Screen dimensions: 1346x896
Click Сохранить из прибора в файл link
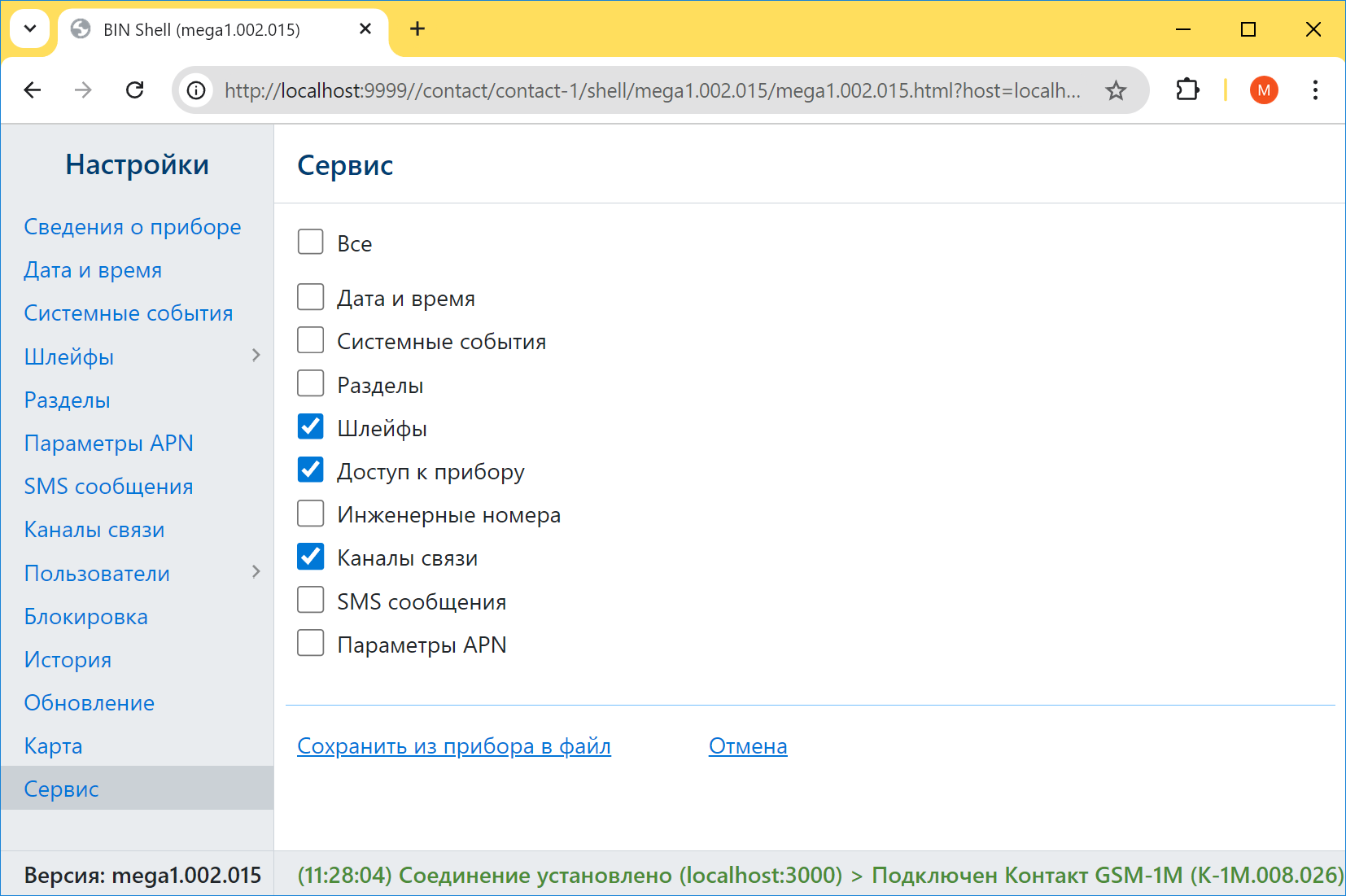pos(453,746)
